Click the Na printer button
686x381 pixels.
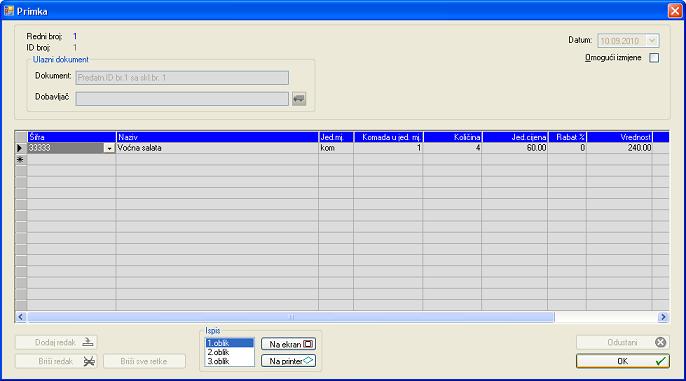pos(289,361)
